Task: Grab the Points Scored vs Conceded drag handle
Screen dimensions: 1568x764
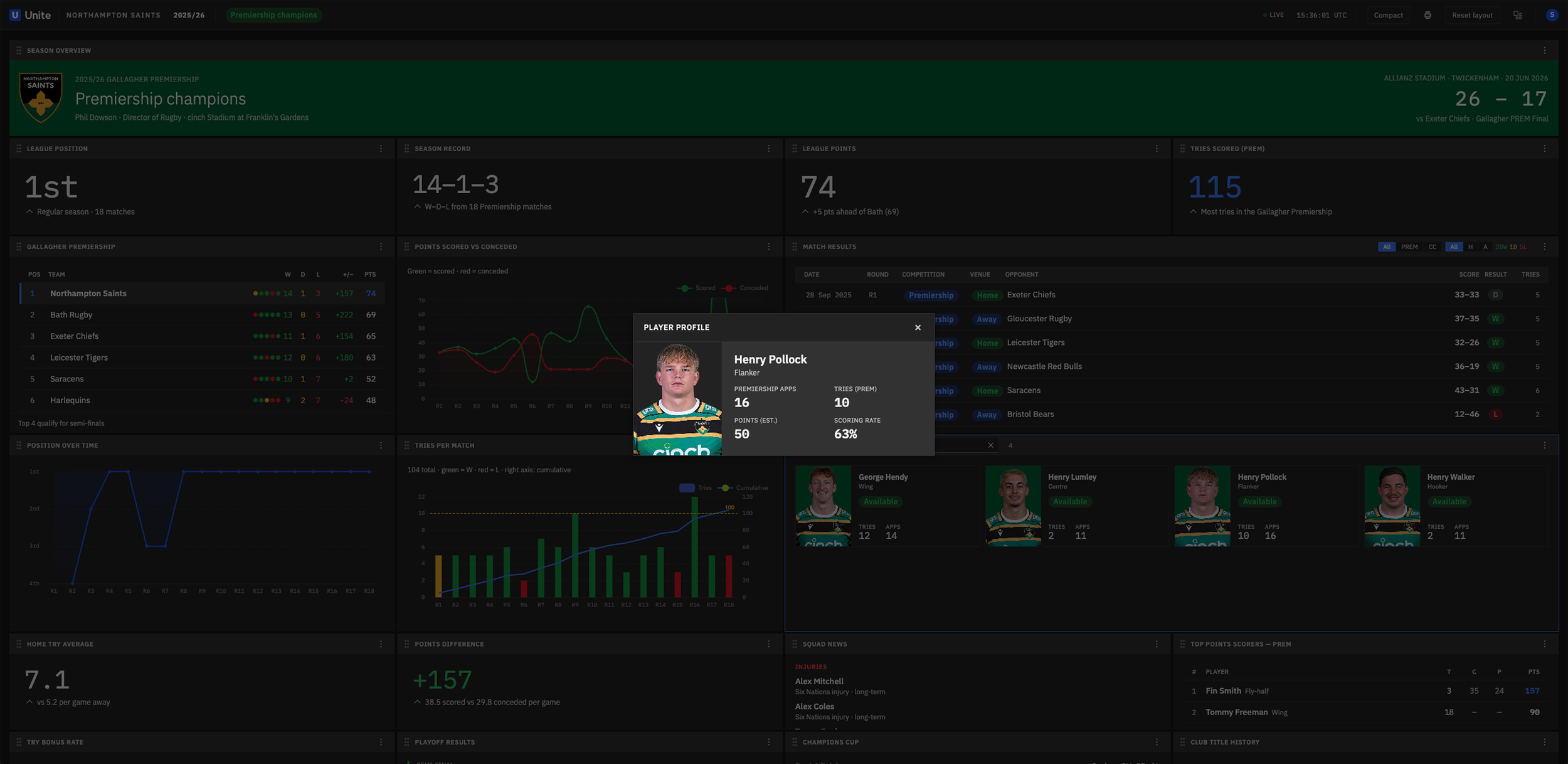Action: coord(406,247)
